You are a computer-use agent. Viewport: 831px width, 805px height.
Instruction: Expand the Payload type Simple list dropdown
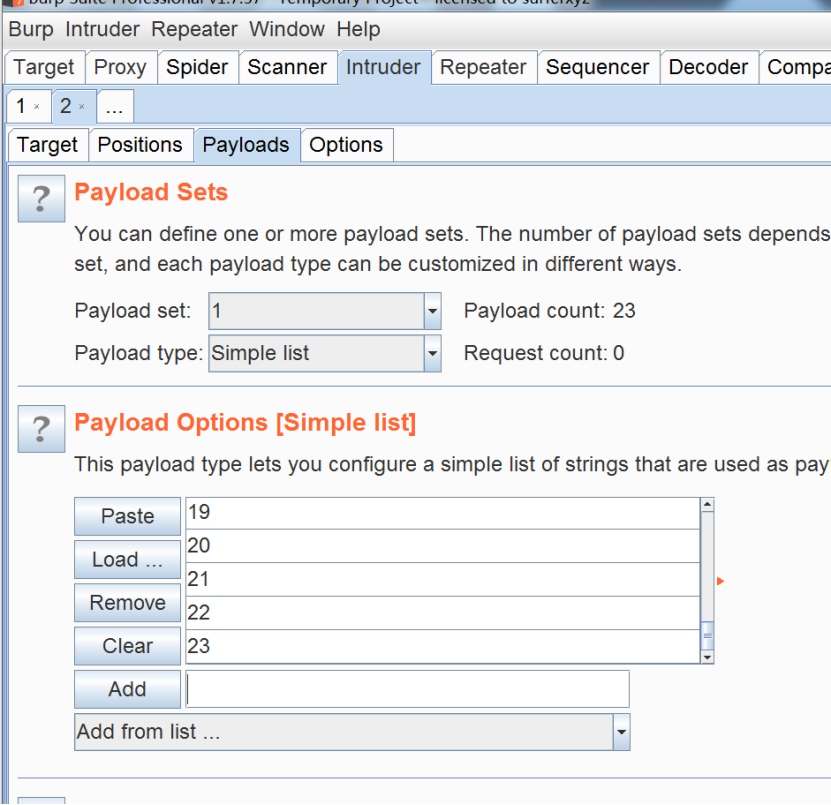432,353
